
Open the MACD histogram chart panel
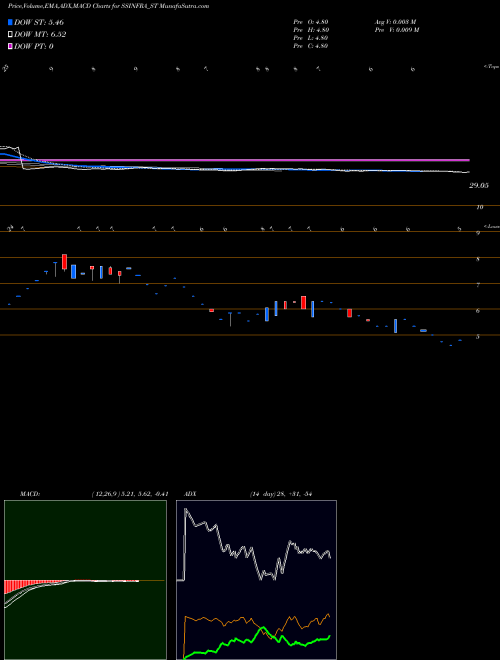[x=85, y=580]
